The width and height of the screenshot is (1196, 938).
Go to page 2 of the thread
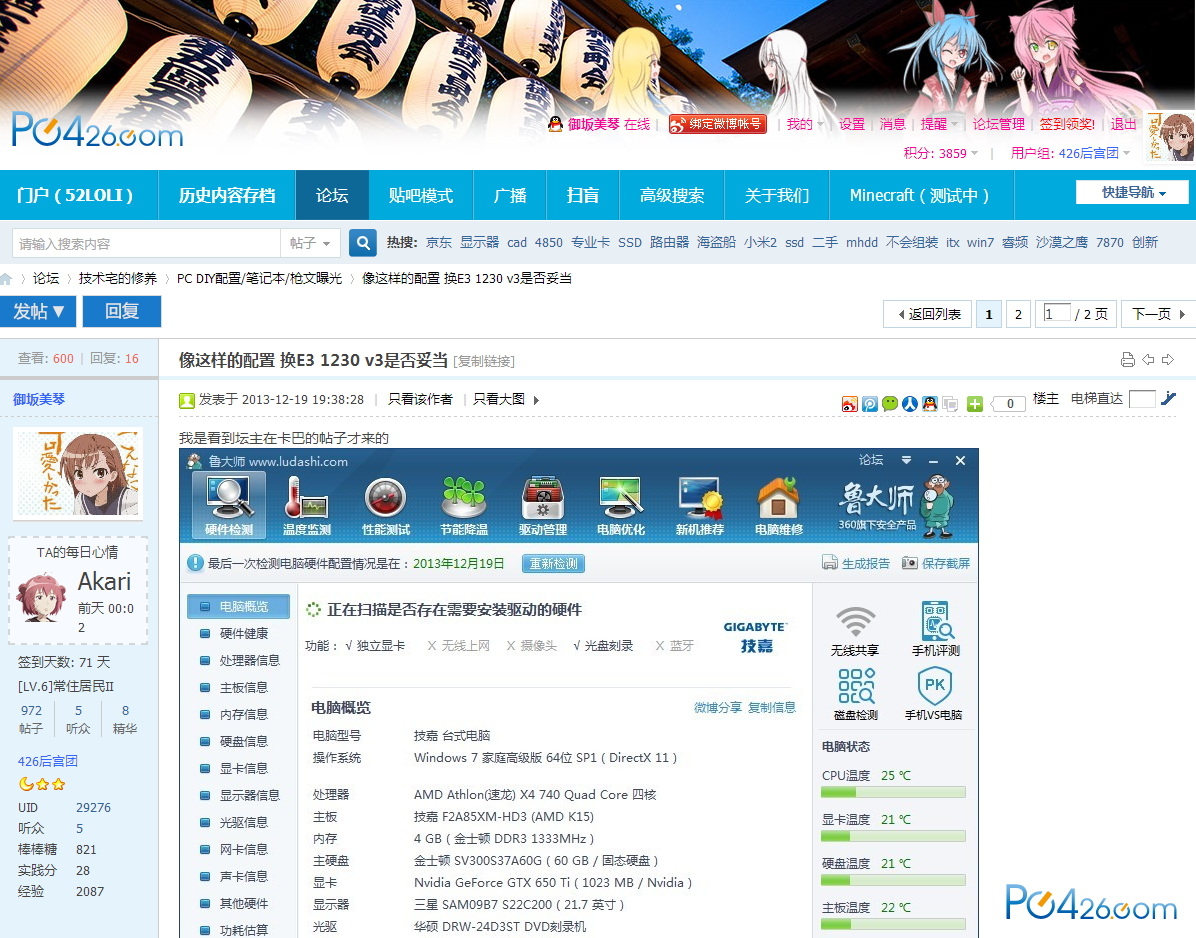[x=1018, y=313]
